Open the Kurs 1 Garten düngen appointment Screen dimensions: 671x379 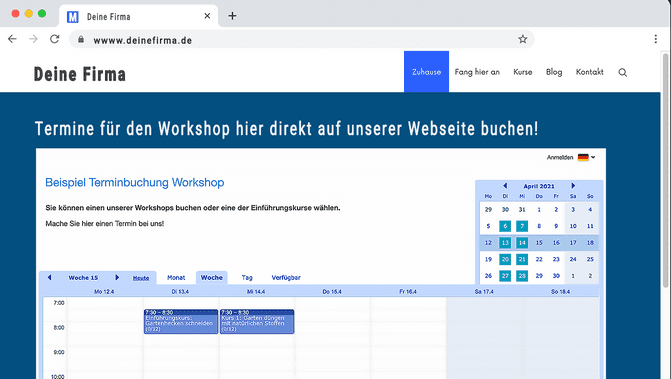coord(257,321)
